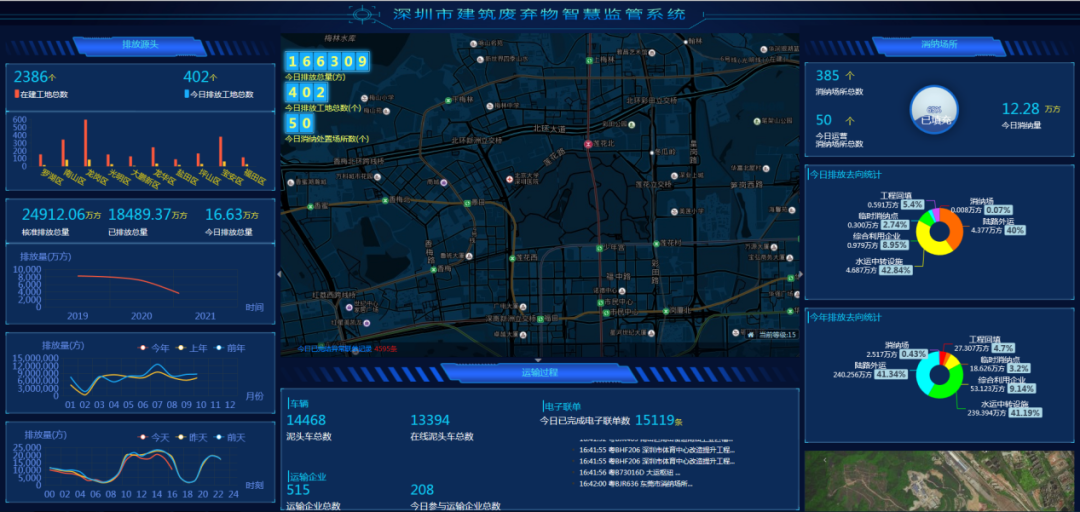Select the 广电大厦 building marker
The image size is (1080, 512).
click(523, 305)
